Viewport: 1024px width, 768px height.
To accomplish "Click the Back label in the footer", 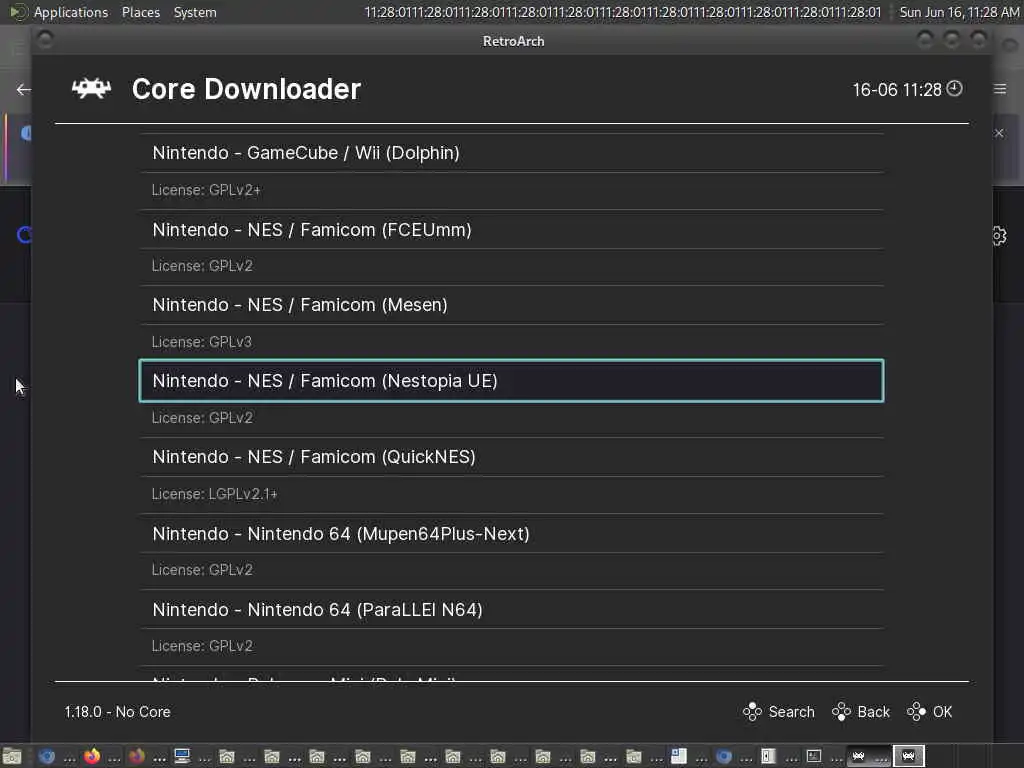I will point(873,712).
